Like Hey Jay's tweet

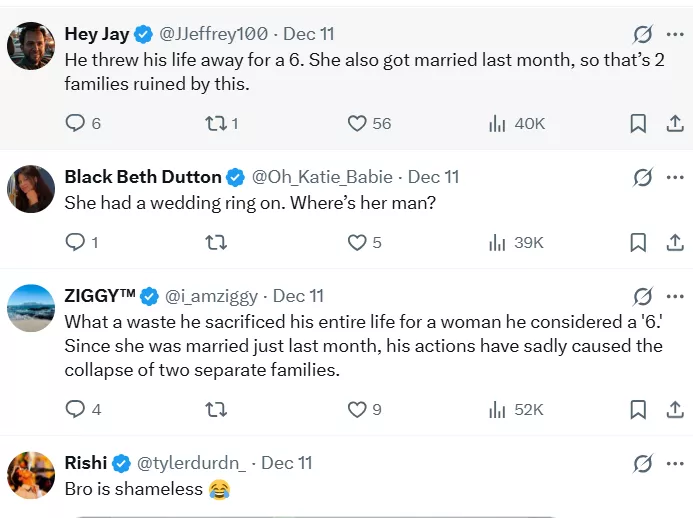(358, 123)
